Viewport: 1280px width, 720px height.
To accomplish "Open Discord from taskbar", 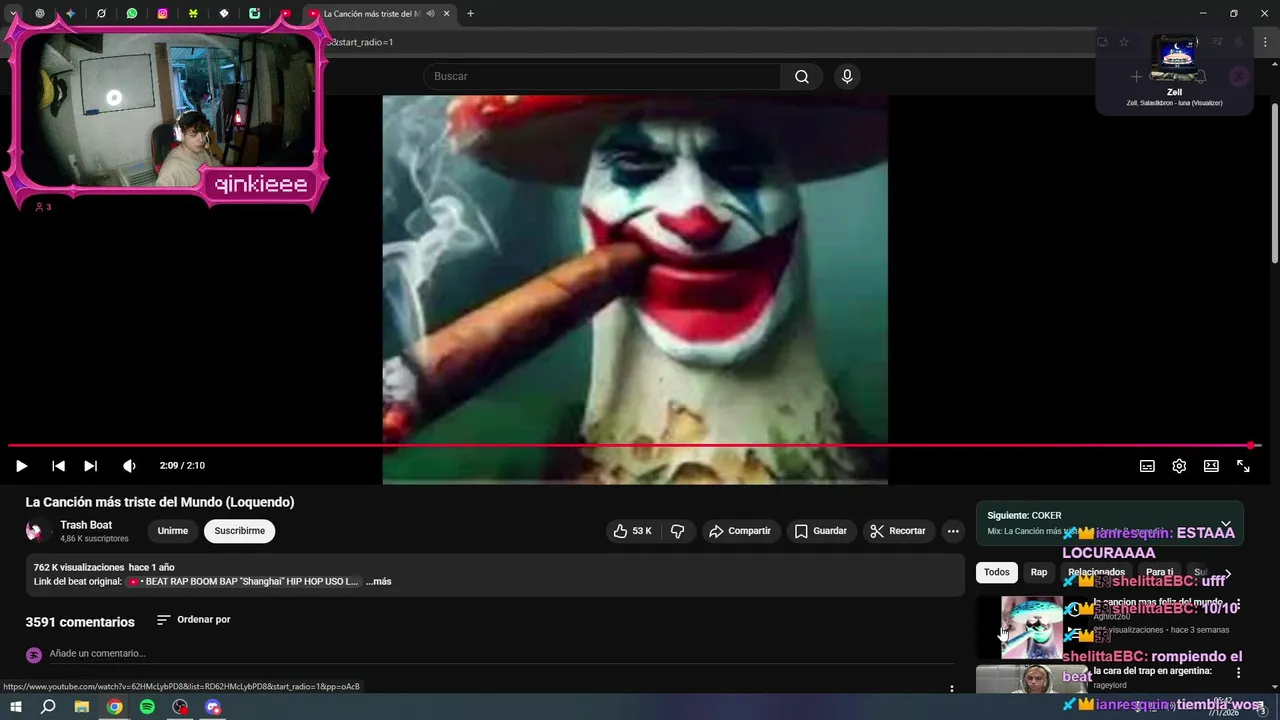I will pyautogui.click(x=213, y=707).
